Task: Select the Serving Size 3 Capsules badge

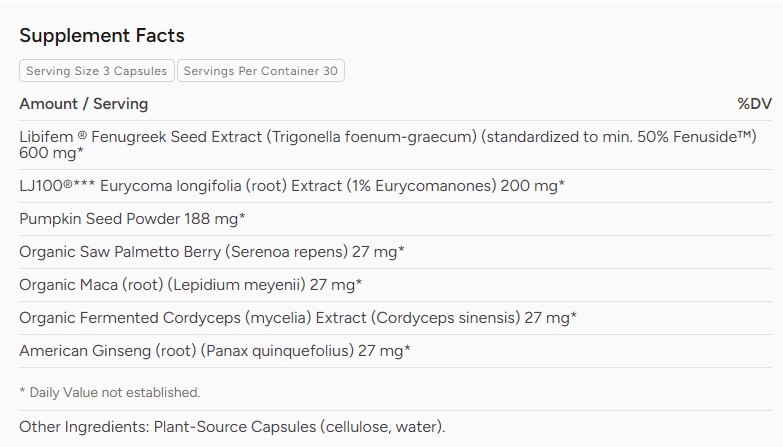Action: [97, 71]
